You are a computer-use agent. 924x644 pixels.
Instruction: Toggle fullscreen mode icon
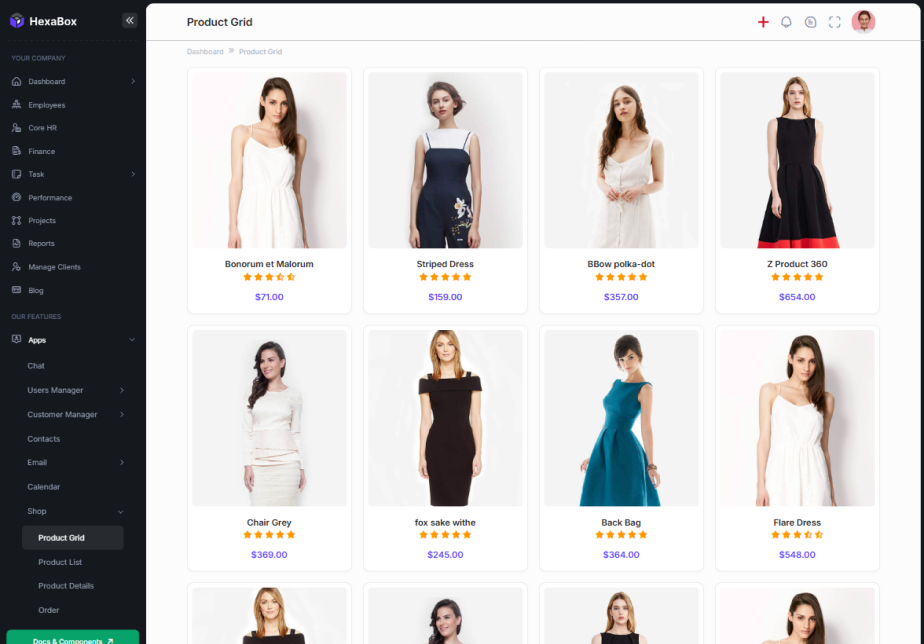click(x=835, y=22)
